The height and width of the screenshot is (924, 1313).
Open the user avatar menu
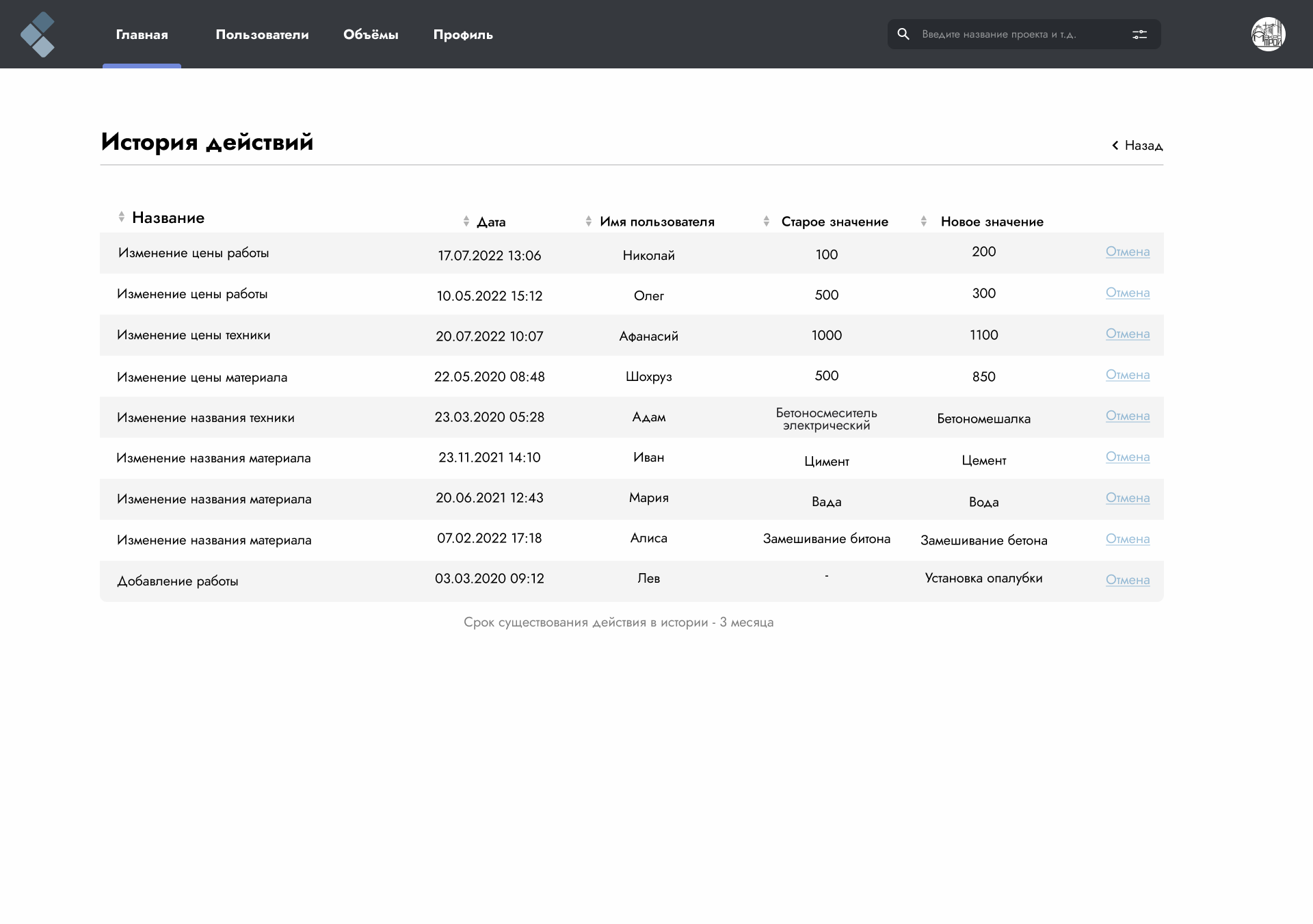coord(1269,34)
